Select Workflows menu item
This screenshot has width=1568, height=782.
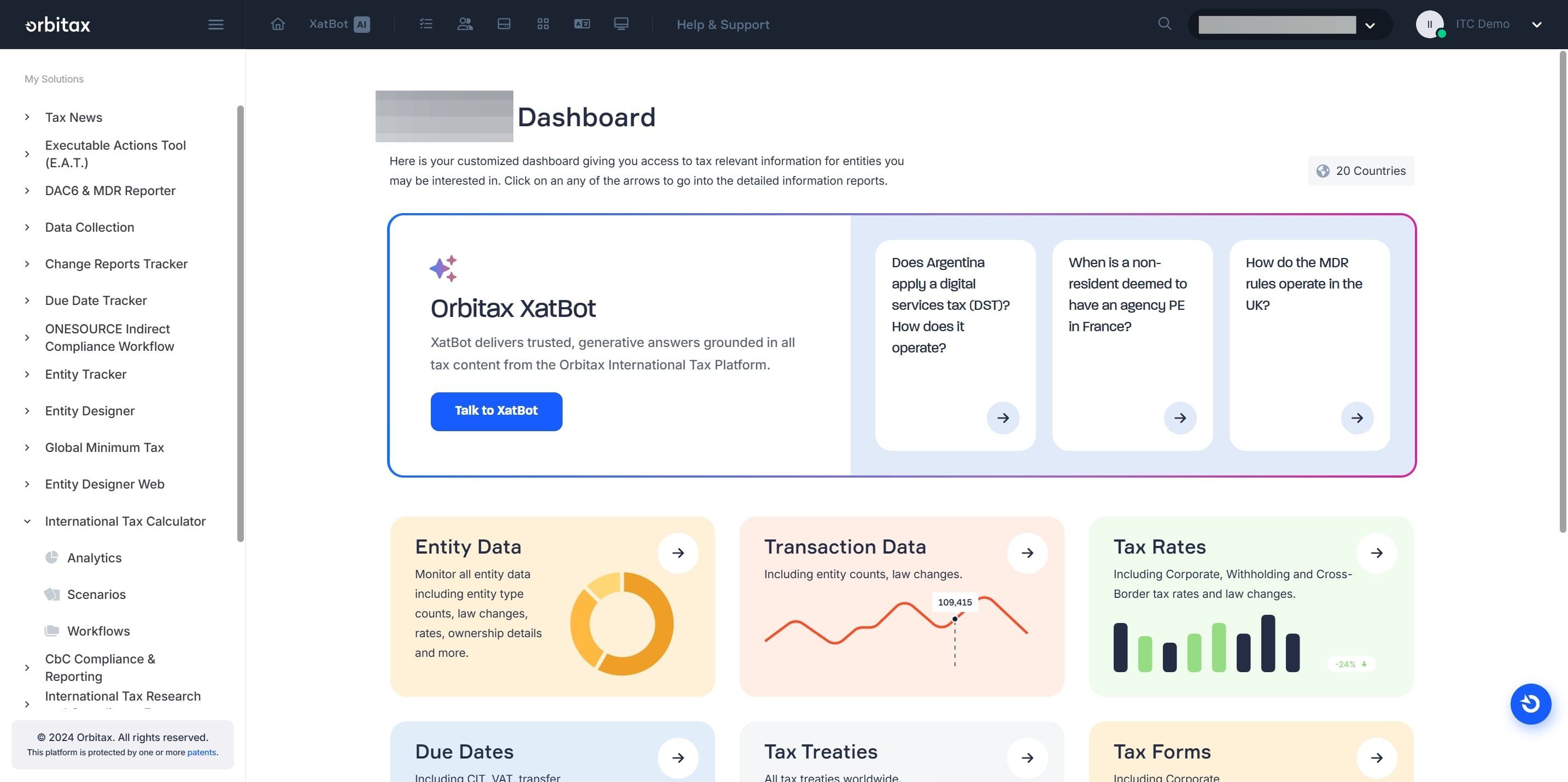98,631
